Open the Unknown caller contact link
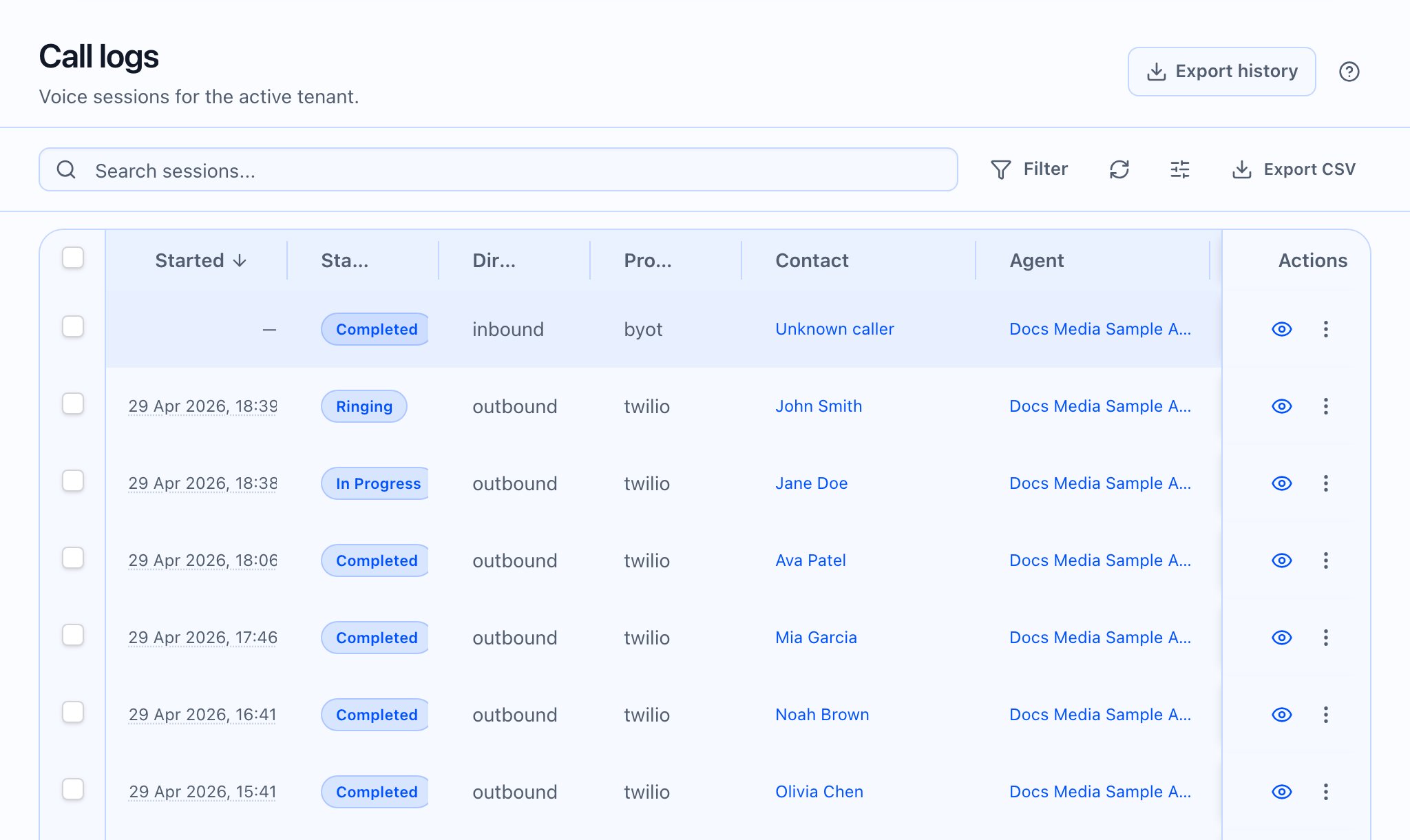The image size is (1410, 840). coord(834,329)
